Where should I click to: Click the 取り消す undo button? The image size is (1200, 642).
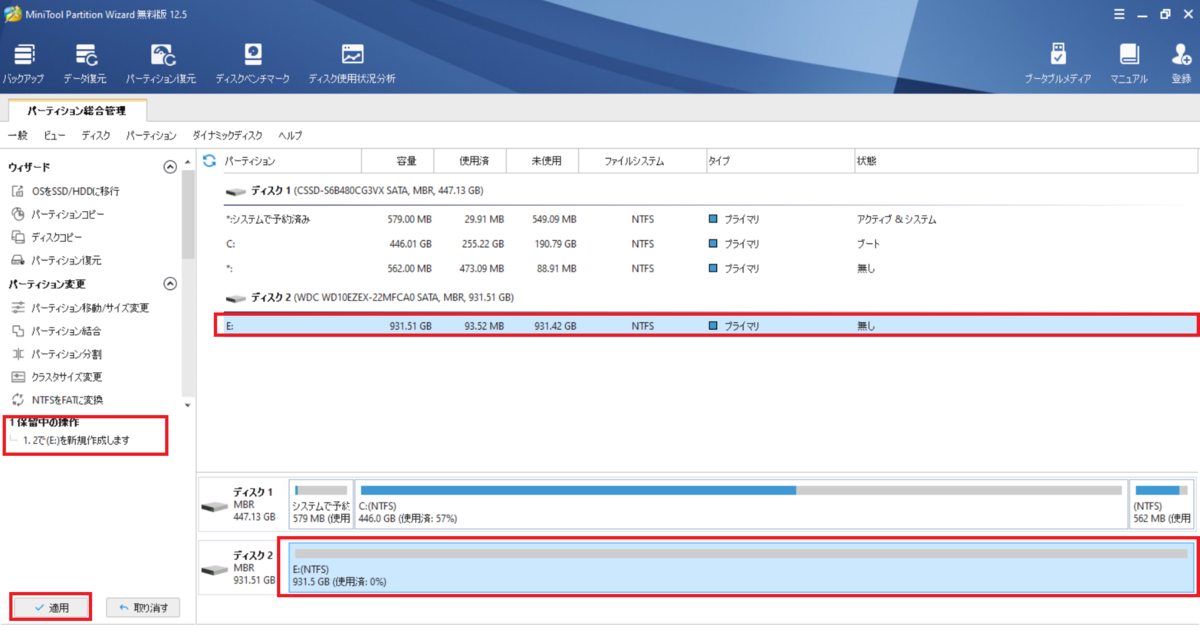pyautogui.click(x=143, y=607)
